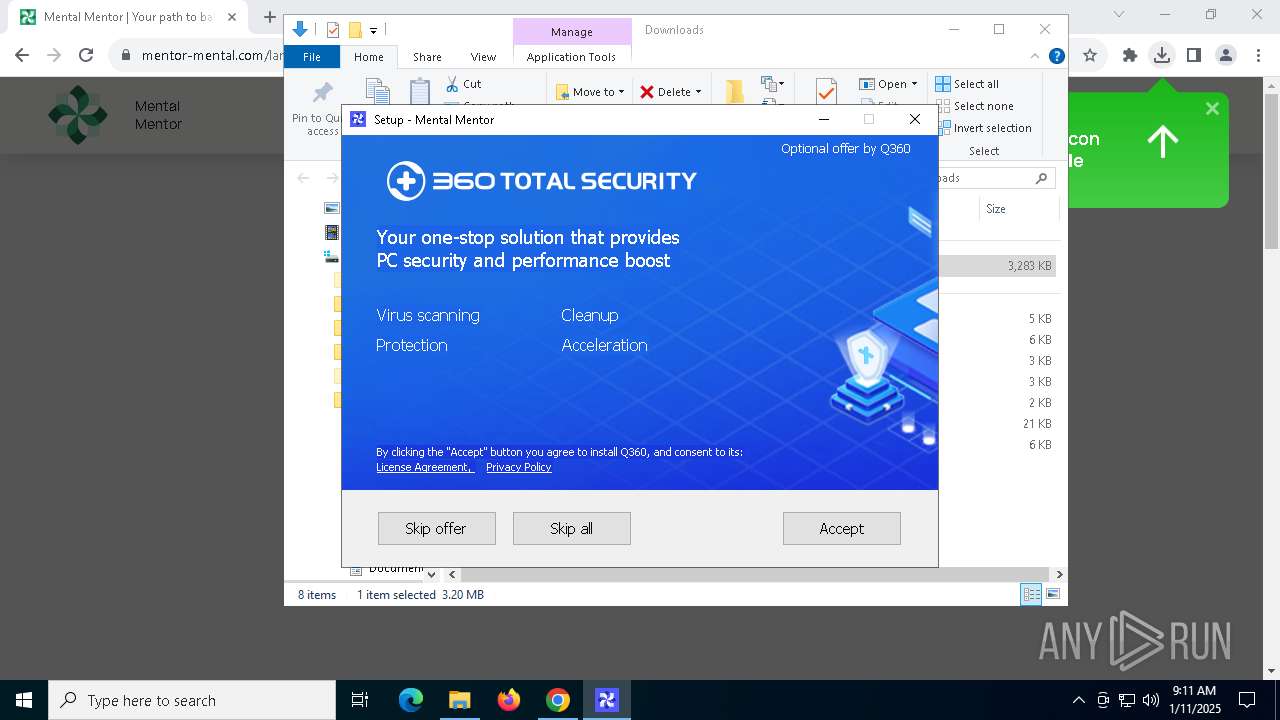
Task: Open the New item dropdown
Action: point(772,84)
